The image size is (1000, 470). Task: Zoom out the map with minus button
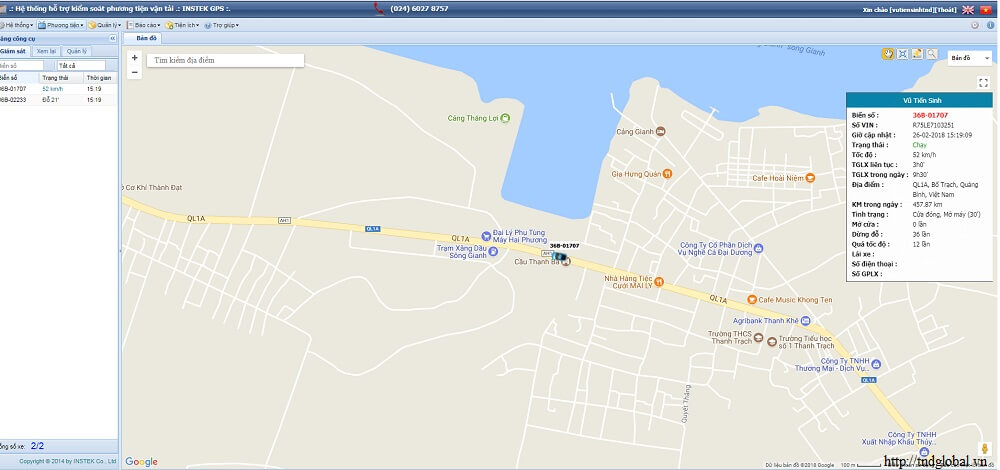(135, 72)
